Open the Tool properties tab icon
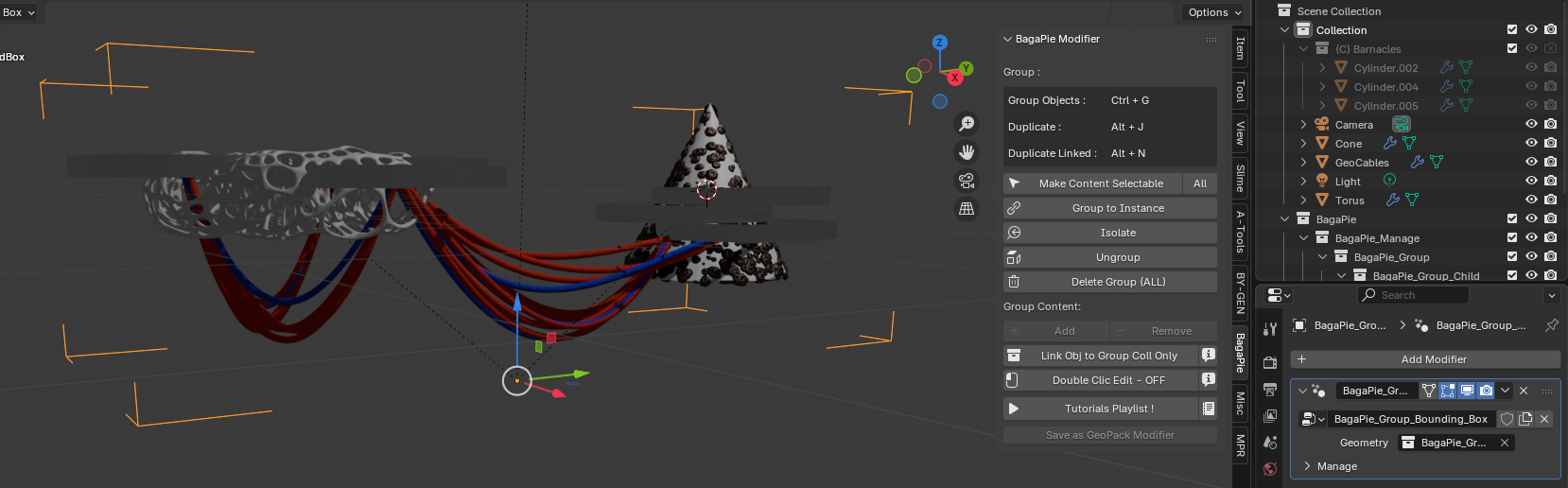 [x=1270, y=328]
